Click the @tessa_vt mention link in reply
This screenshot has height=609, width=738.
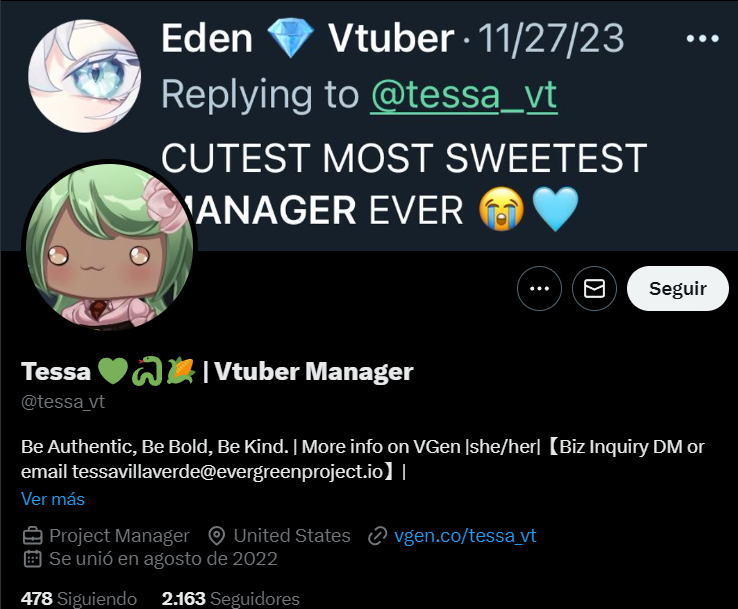pyautogui.click(x=464, y=95)
